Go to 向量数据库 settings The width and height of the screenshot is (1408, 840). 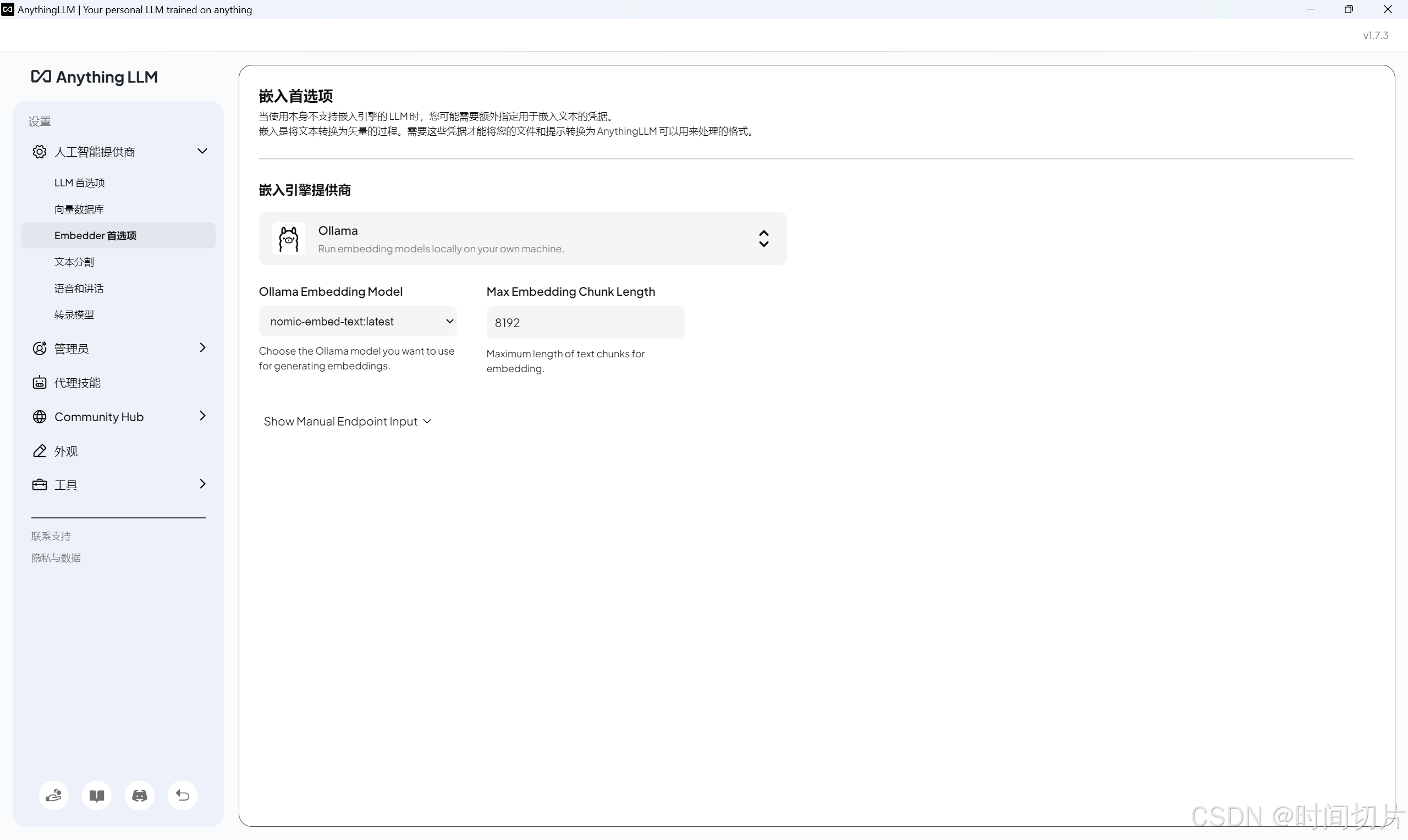tap(79, 209)
